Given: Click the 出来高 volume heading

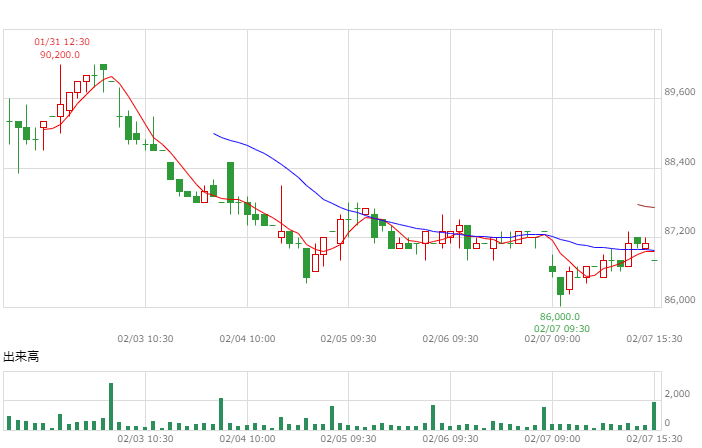Looking at the screenshot, I should tap(21, 357).
